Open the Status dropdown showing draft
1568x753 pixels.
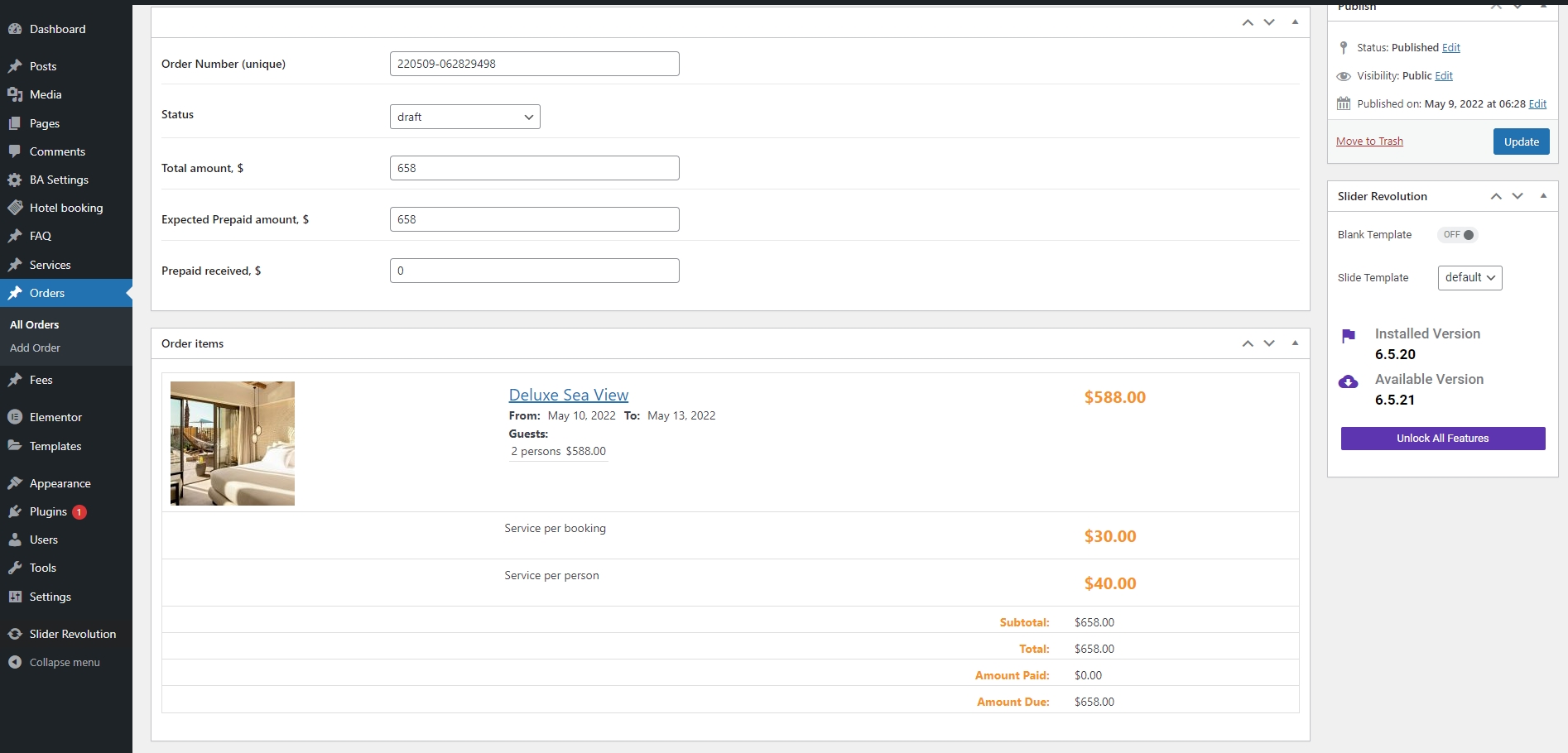(464, 117)
